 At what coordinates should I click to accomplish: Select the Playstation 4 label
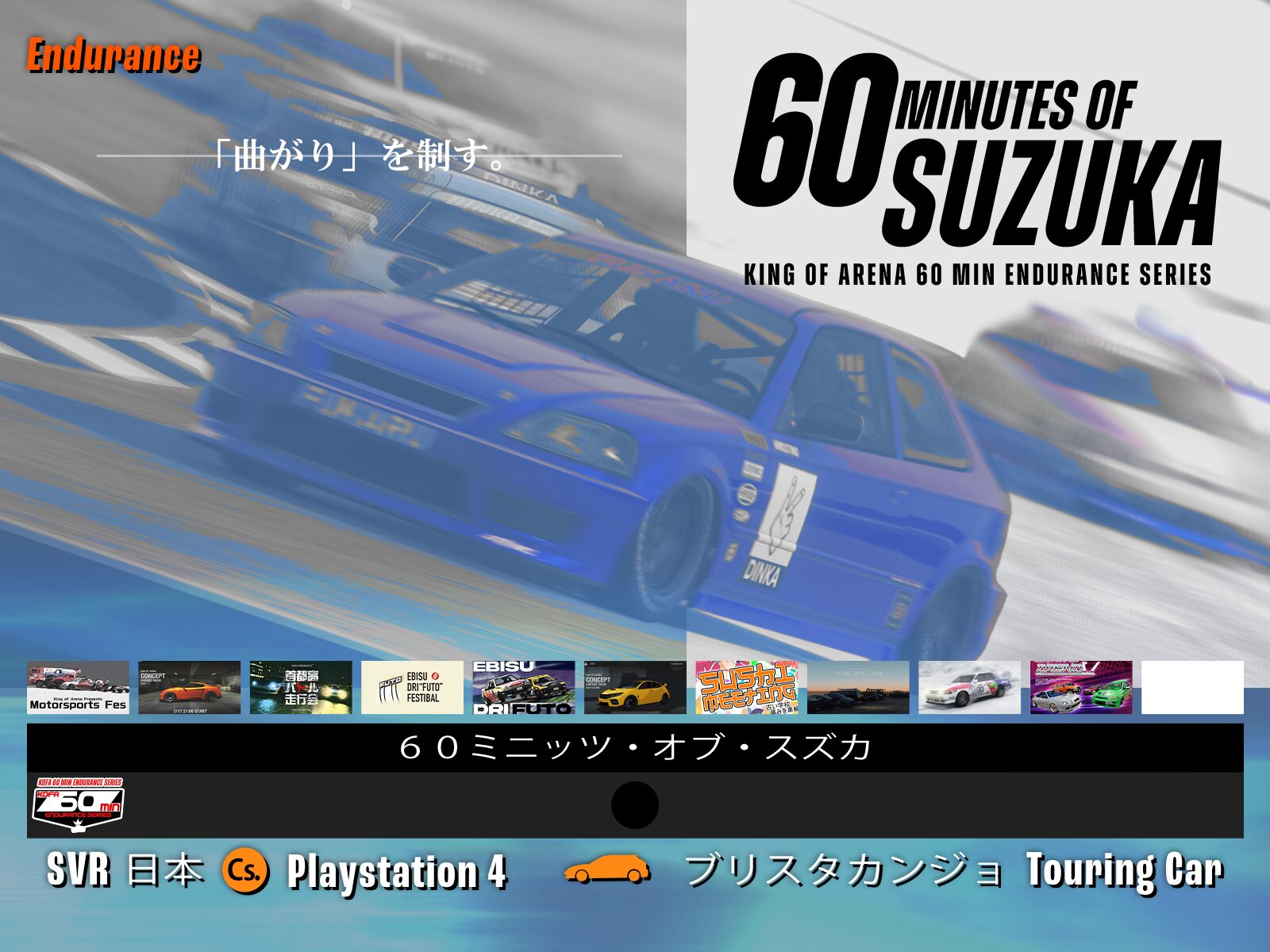[x=396, y=872]
